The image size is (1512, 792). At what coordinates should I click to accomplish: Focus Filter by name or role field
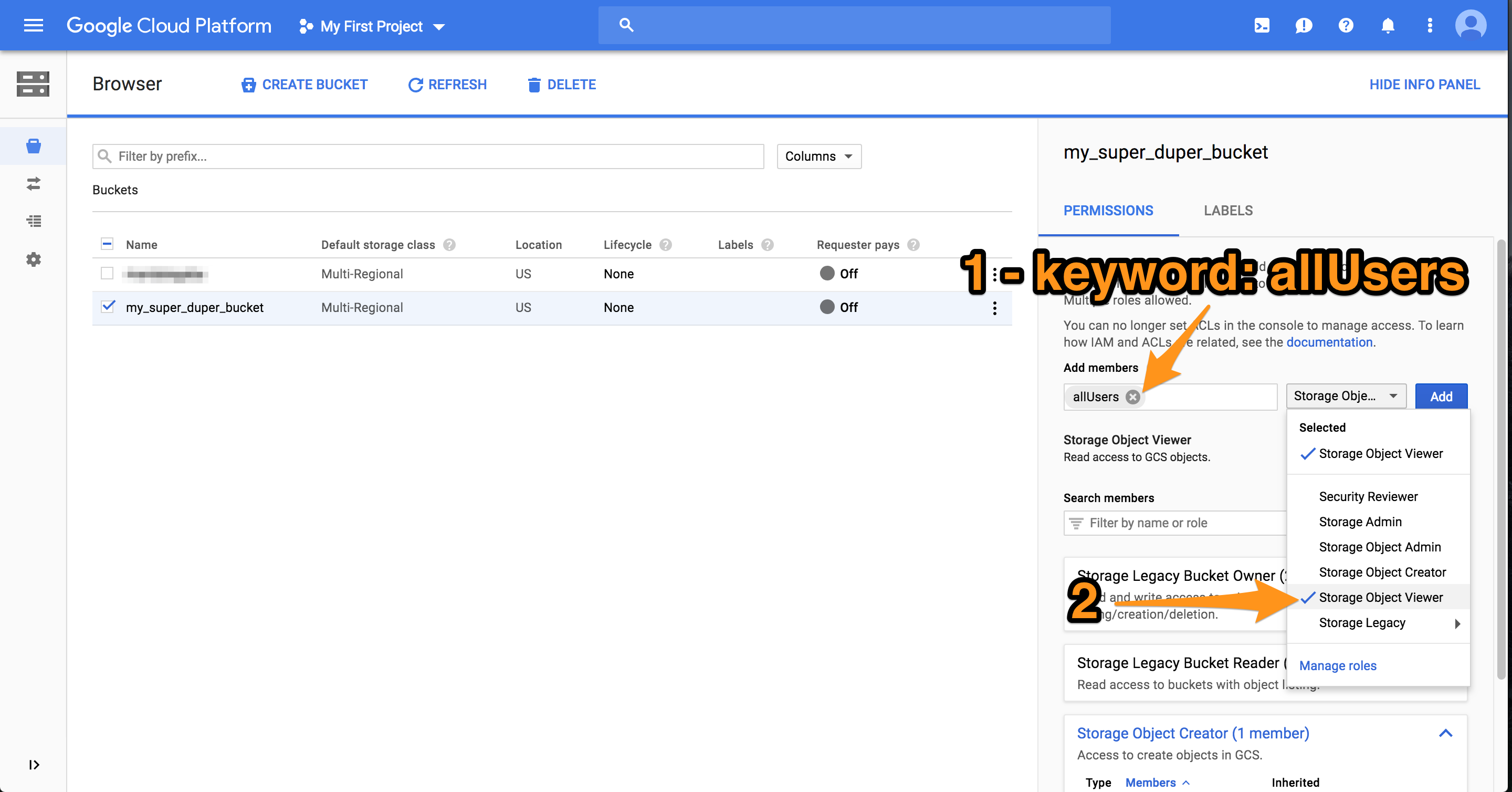coord(1175,523)
